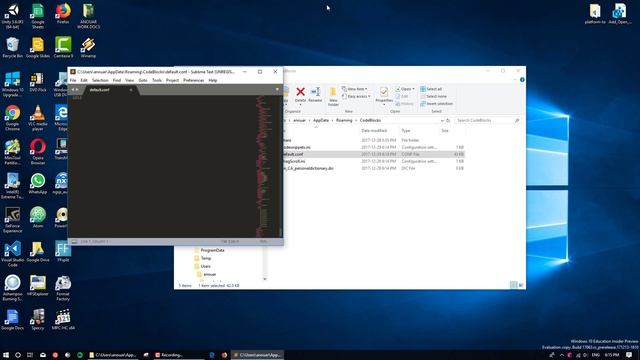The height and width of the screenshot is (360, 640).
Task: Open the Unity desktop shortcut
Action: (13, 16)
